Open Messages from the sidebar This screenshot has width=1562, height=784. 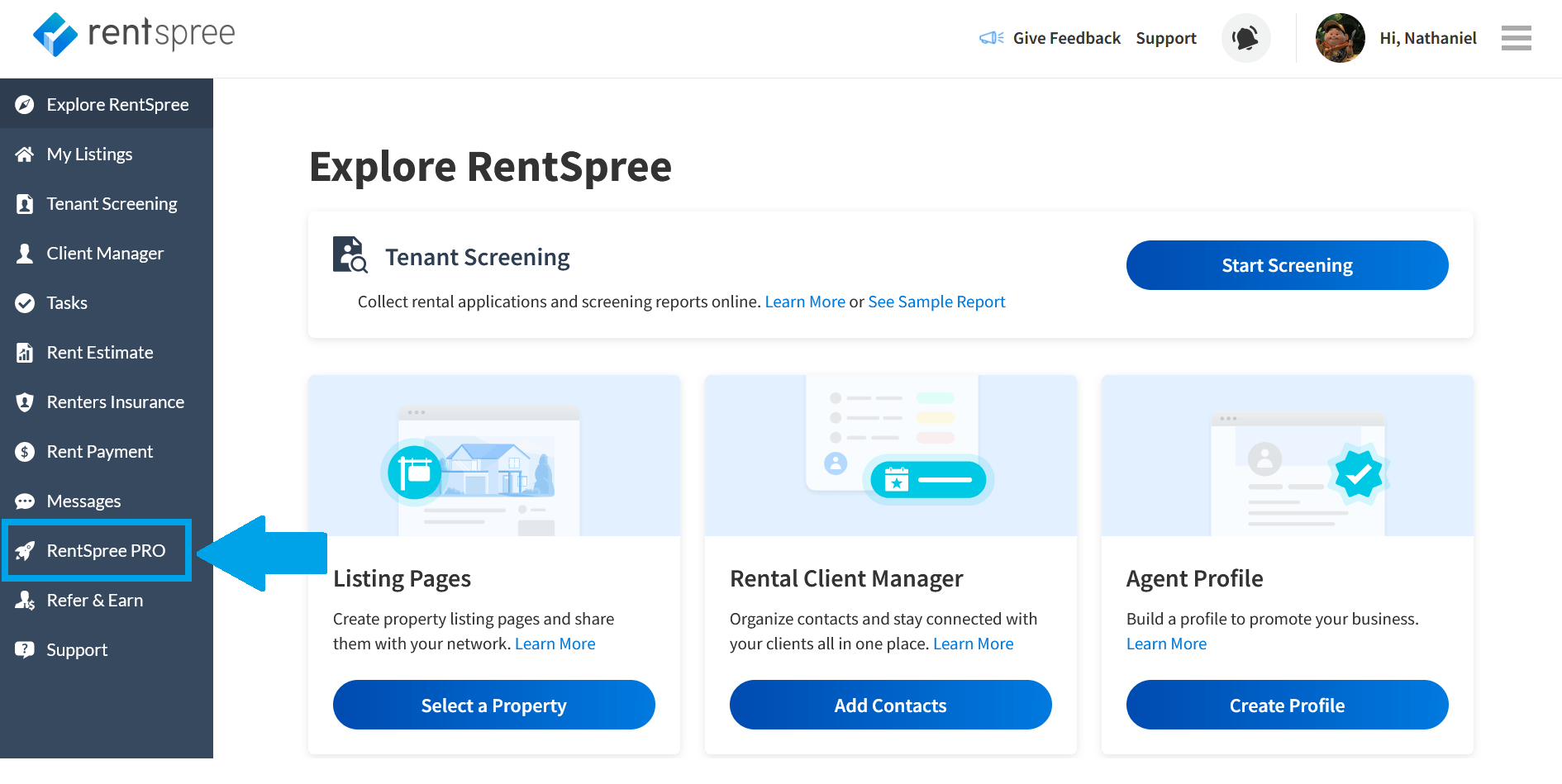[x=83, y=501]
